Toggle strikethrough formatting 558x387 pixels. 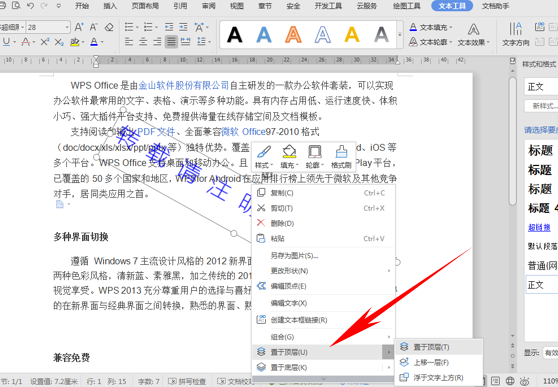pyautogui.click(x=25, y=42)
